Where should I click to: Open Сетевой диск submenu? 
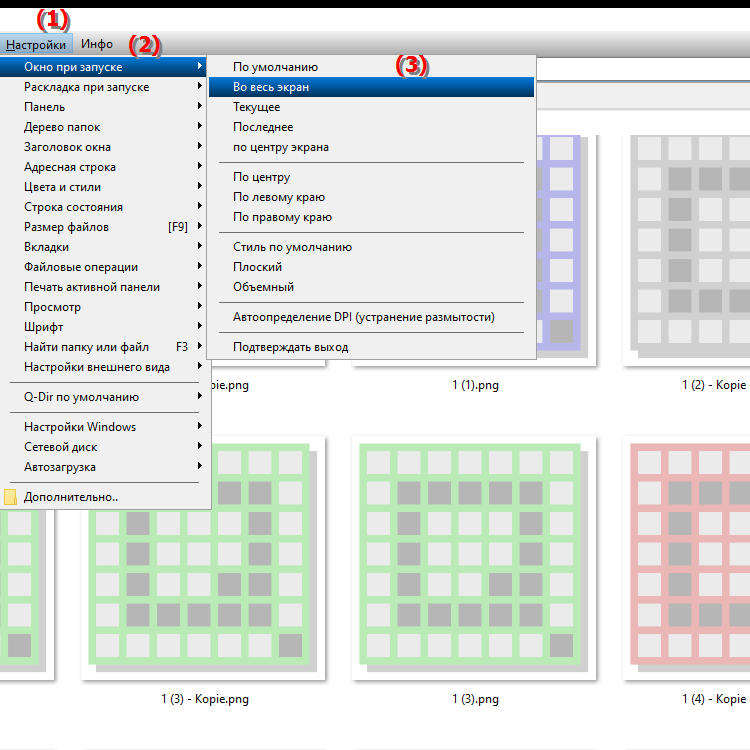pos(103,447)
